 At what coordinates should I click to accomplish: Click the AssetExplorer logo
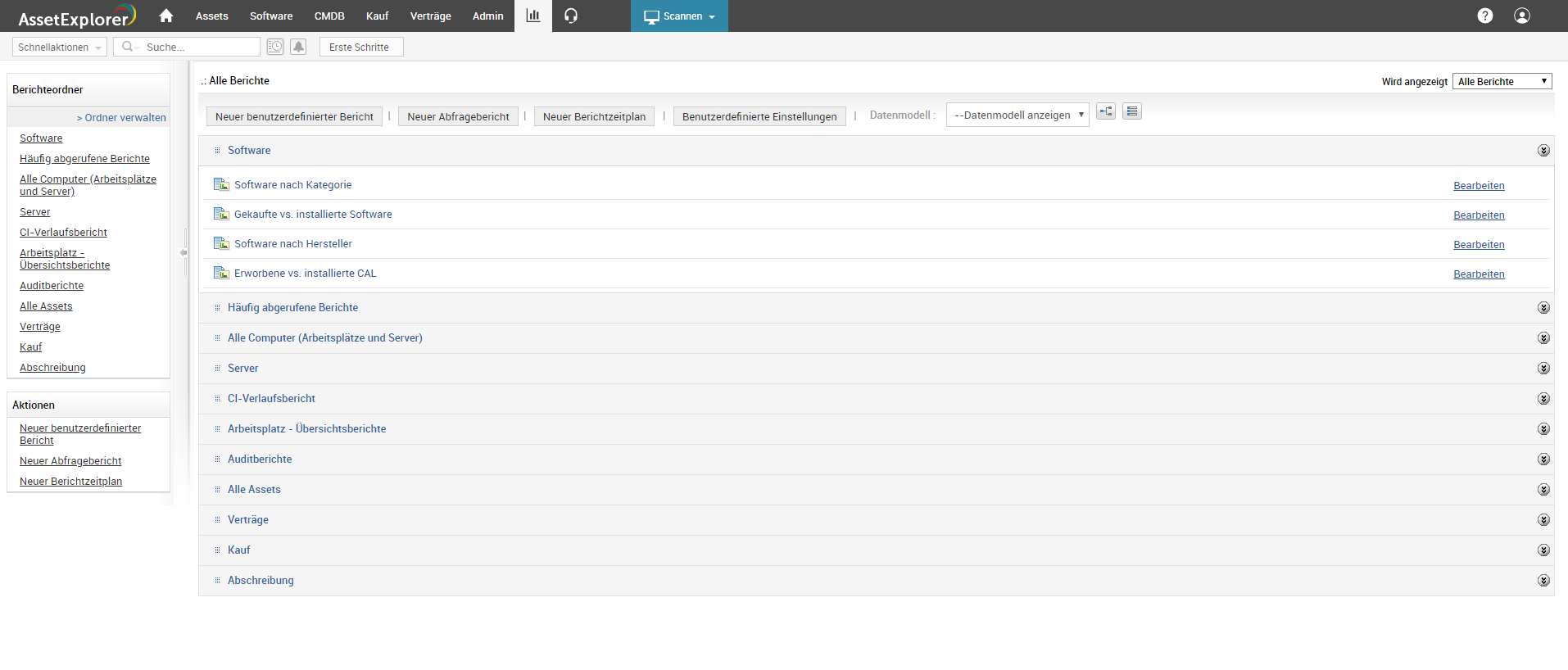tap(77, 16)
